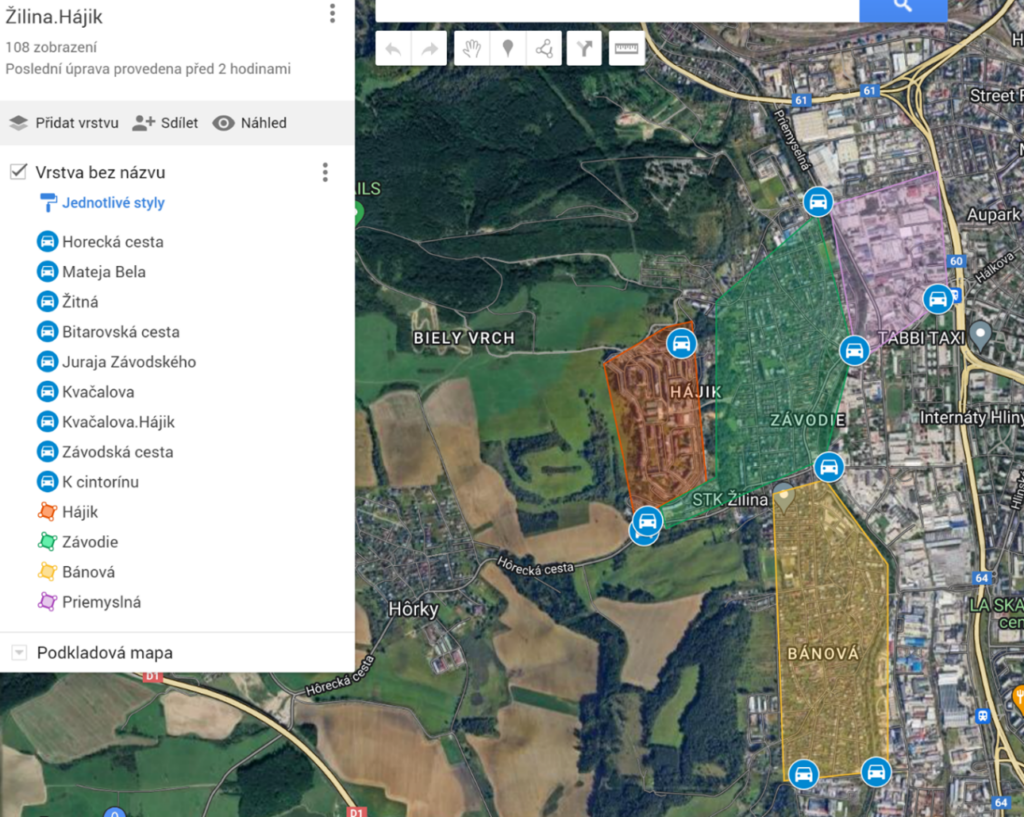
Task: Select the bus marker inside the Hájik polygon
Action: (683, 343)
